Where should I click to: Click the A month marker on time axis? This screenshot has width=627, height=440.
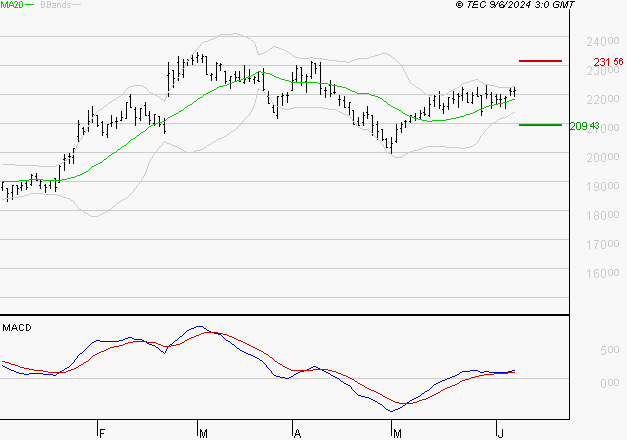point(297,433)
